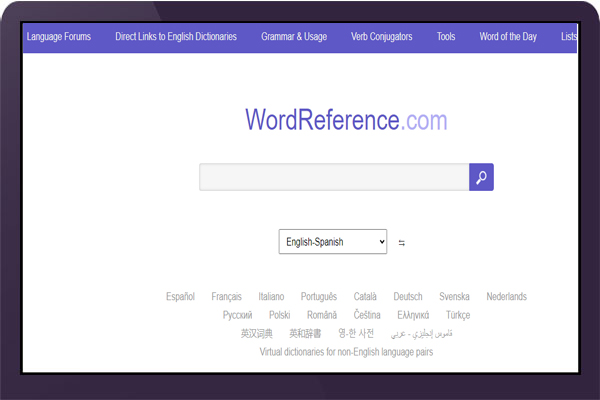Switch site language to Português

click(319, 297)
